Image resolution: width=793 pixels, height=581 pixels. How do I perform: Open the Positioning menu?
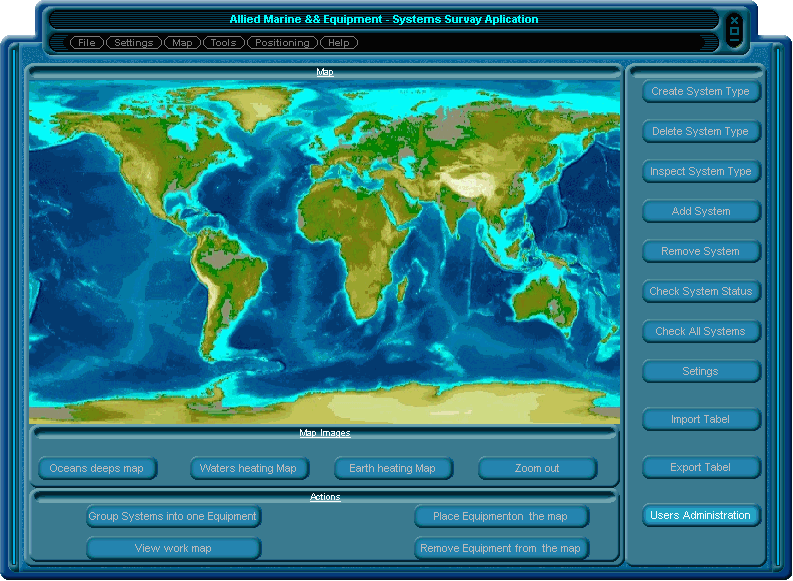tap(283, 43)
